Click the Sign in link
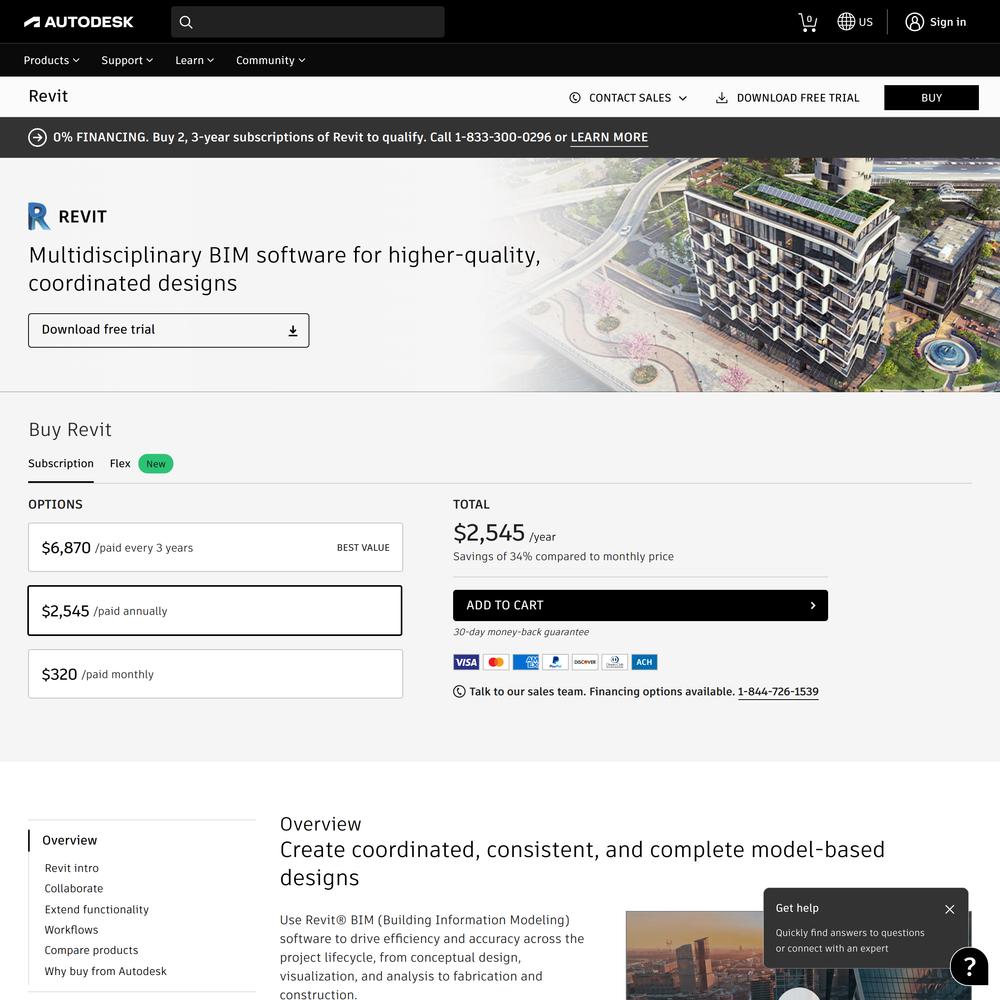1000x1000 pixels. coord(948,22)
